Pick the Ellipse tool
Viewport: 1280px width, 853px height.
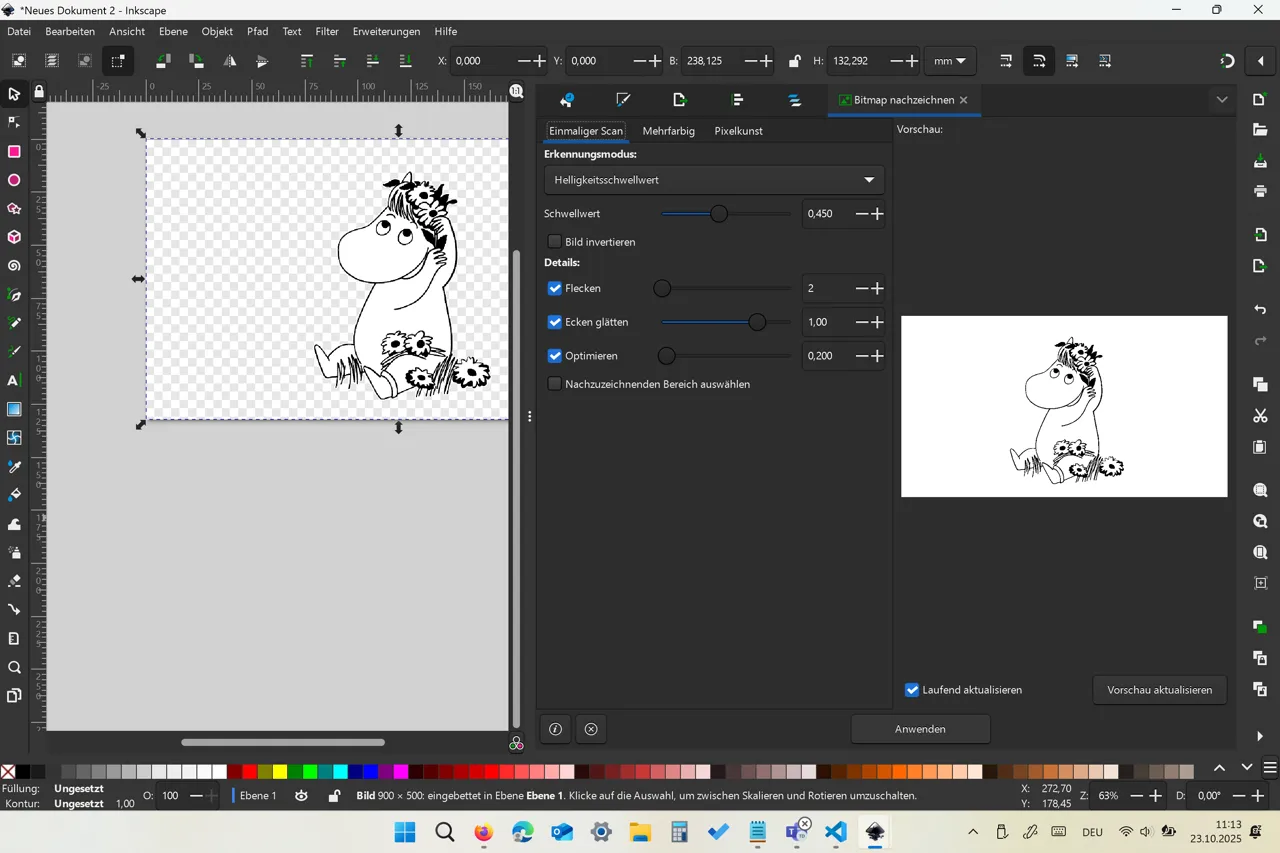tap(14, 181)
